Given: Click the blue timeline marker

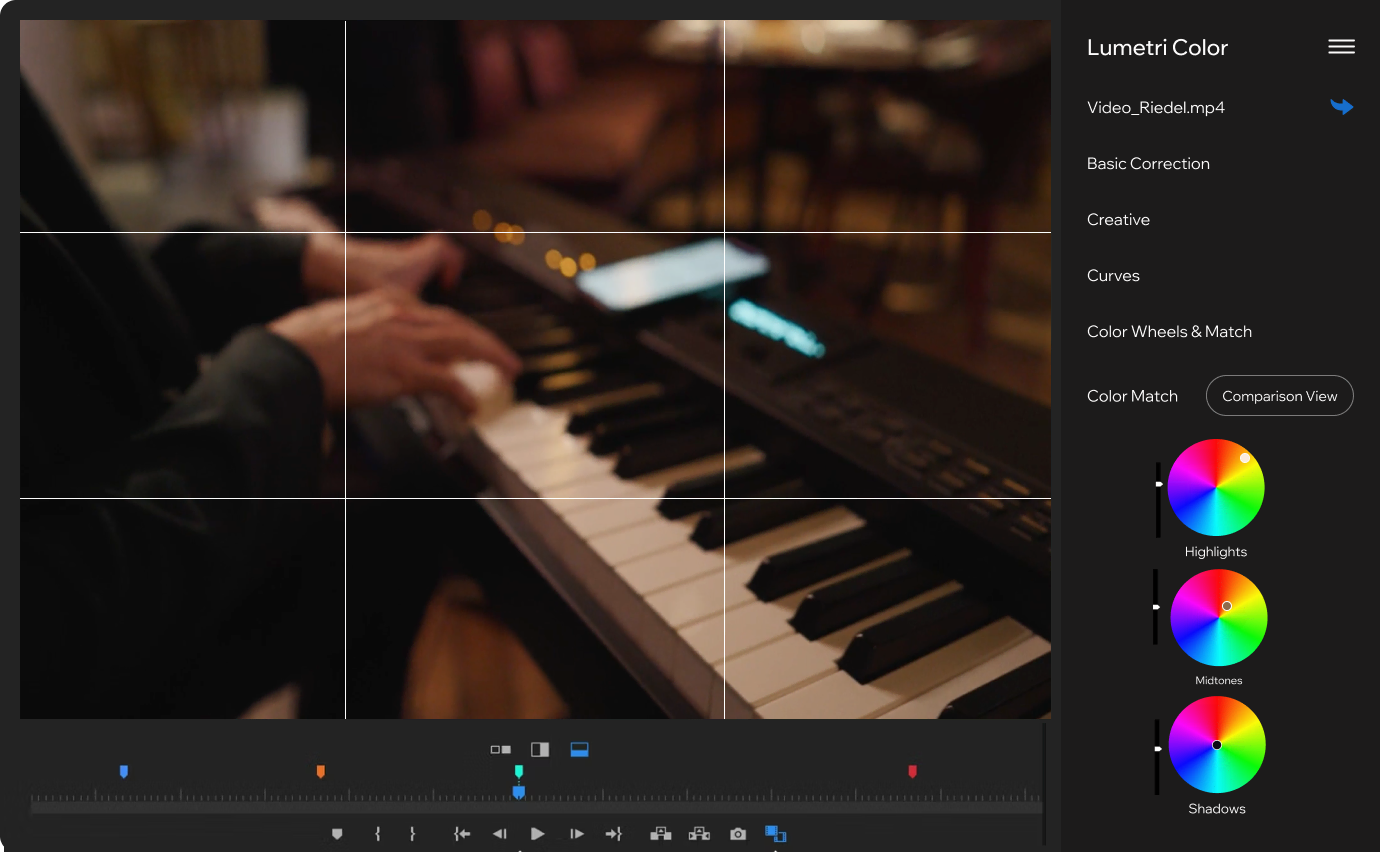Looking at the screenshot, I should point(124,771).
